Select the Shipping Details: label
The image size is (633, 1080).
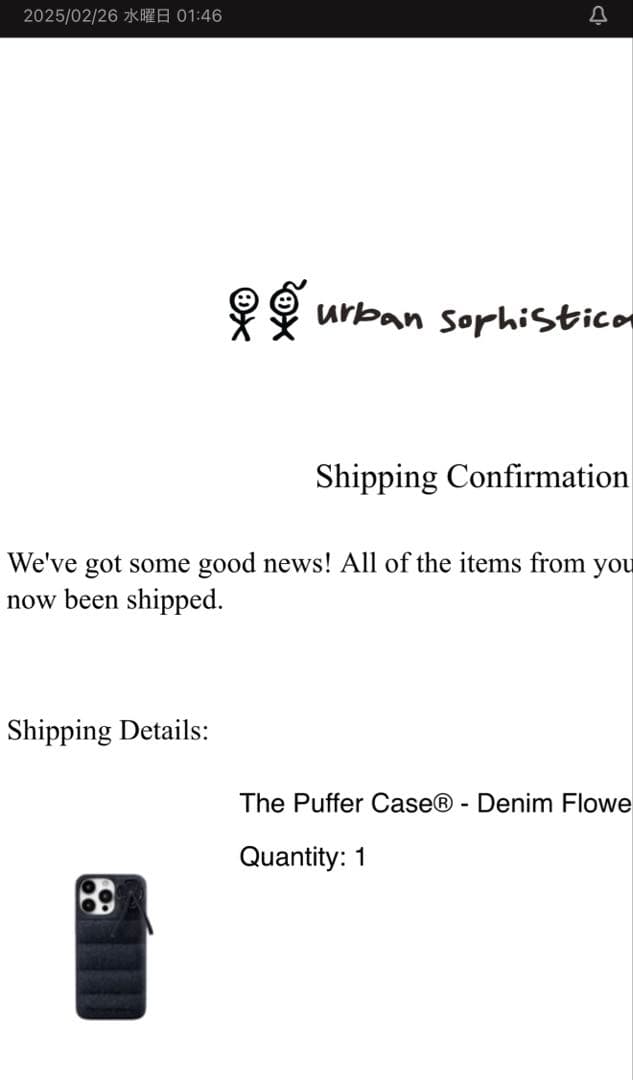click(x=108, y=731)
